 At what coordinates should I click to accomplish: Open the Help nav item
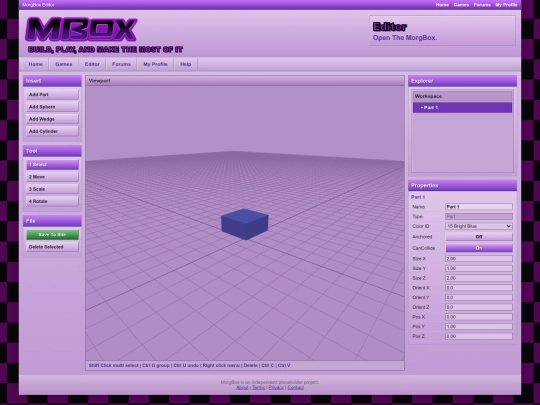186,64
